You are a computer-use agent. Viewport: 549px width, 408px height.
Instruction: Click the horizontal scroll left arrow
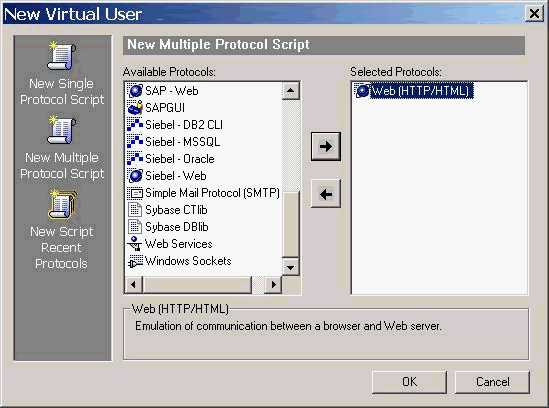point(133,284)
